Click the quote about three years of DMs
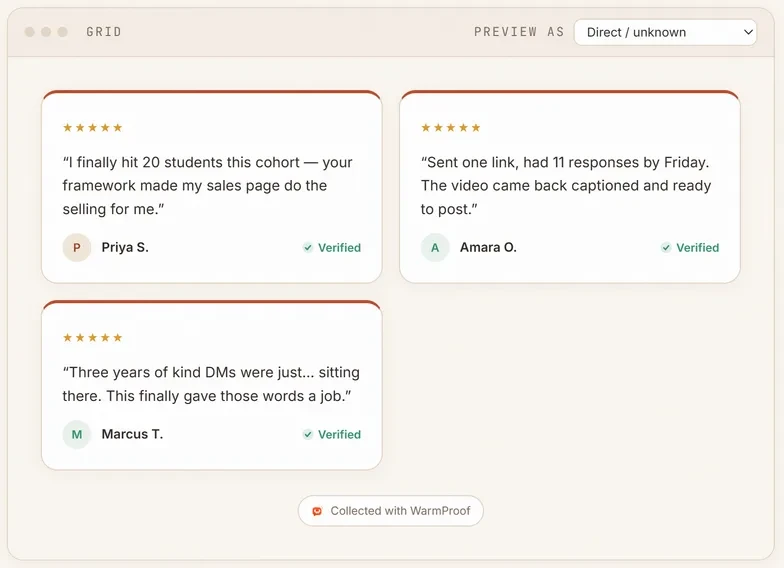 coord(211,384)
